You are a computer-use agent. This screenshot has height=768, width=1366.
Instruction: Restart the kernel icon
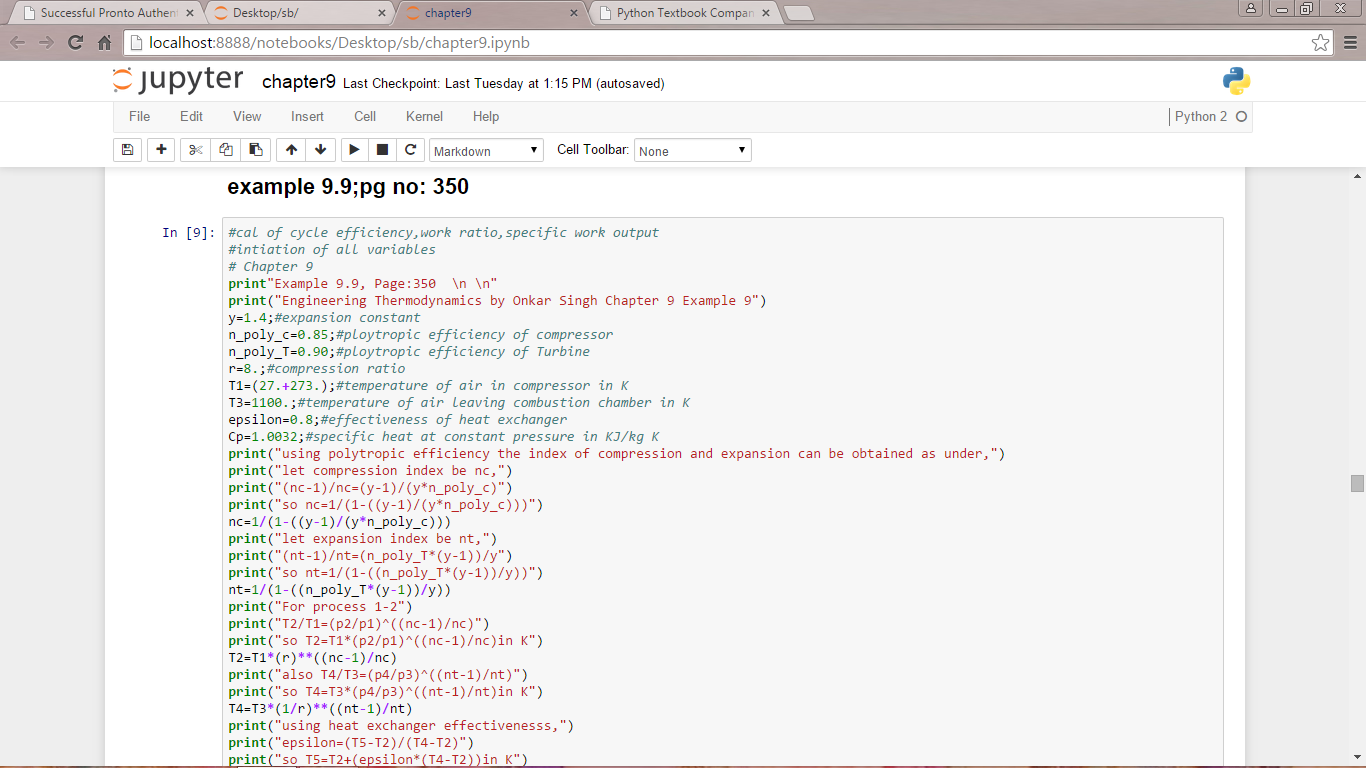point(410,150)
